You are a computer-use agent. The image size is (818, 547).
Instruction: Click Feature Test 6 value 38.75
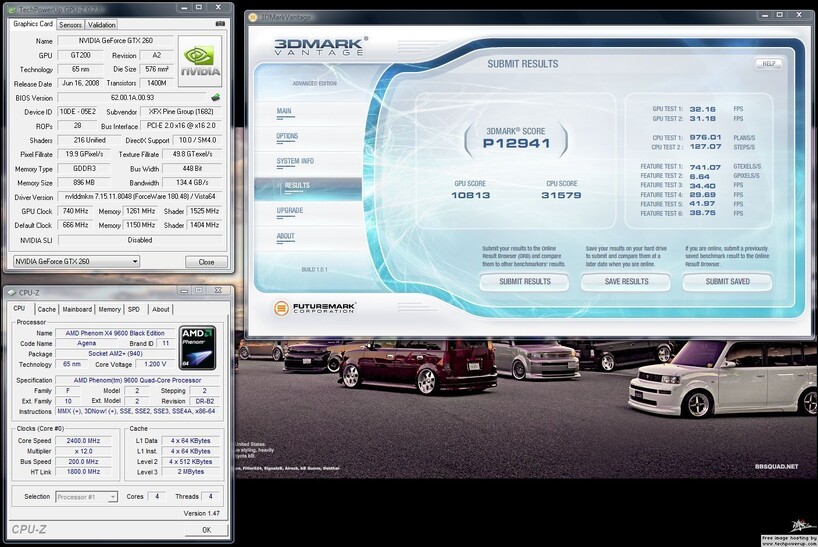point(703,213)
